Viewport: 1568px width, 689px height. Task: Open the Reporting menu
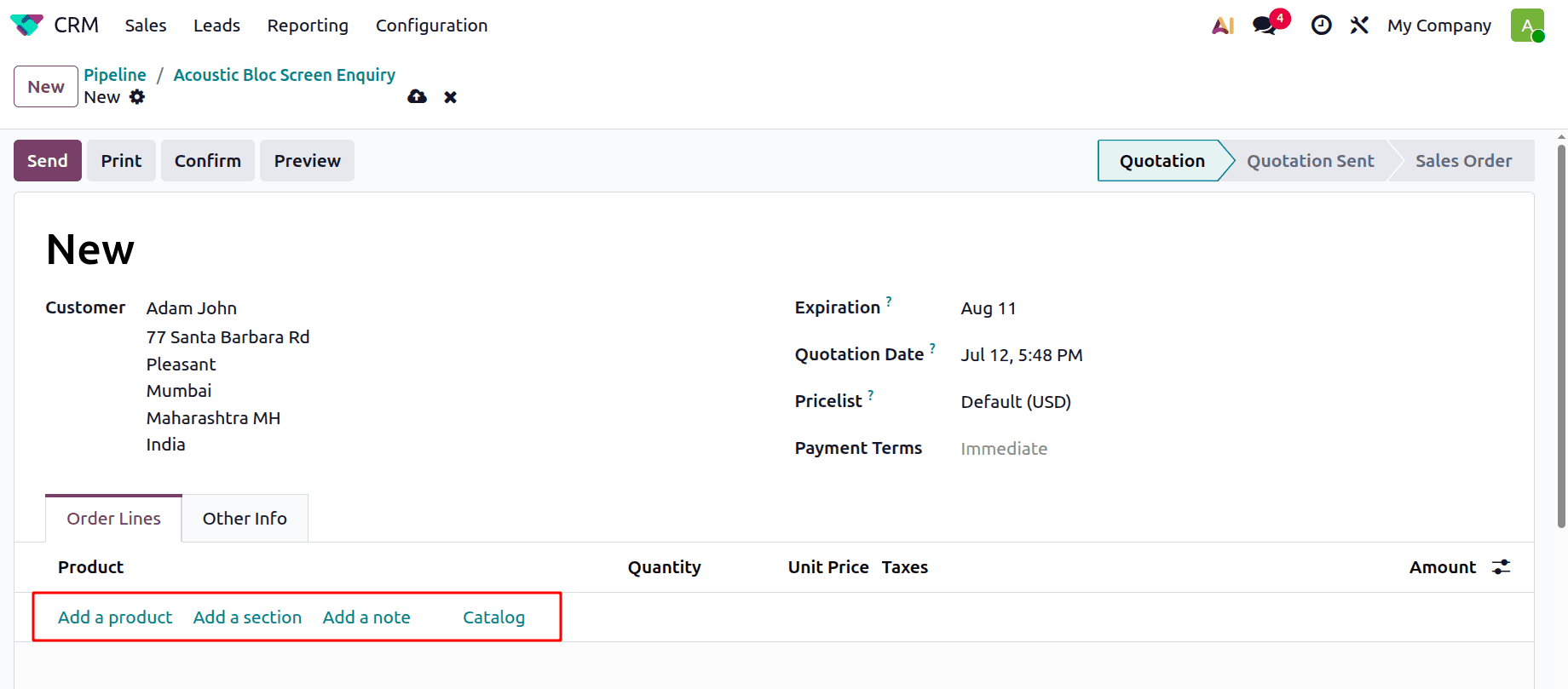(x=308, y=26)
